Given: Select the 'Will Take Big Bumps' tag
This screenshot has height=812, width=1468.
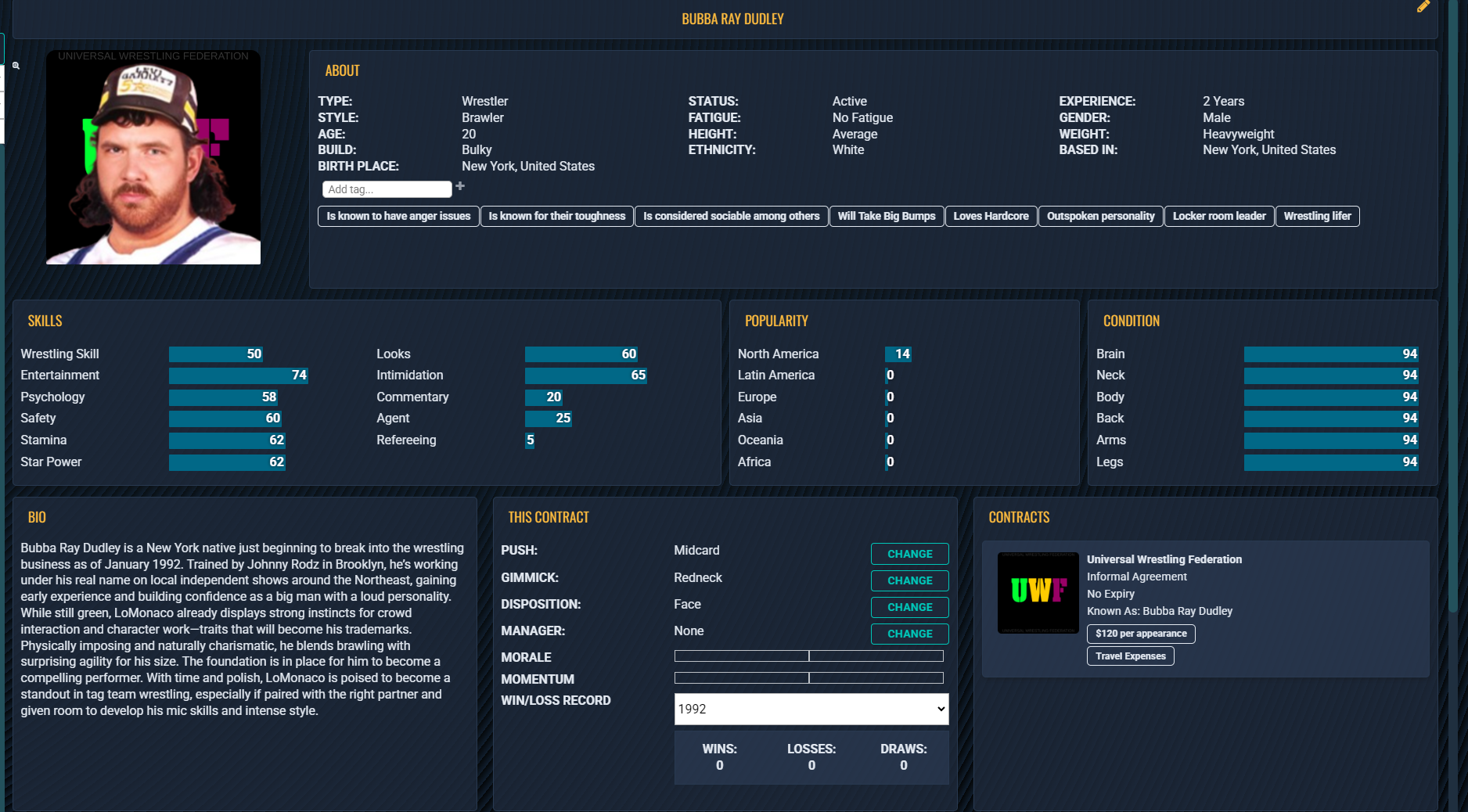Looking at the screenshot, I should coord(886,216).
